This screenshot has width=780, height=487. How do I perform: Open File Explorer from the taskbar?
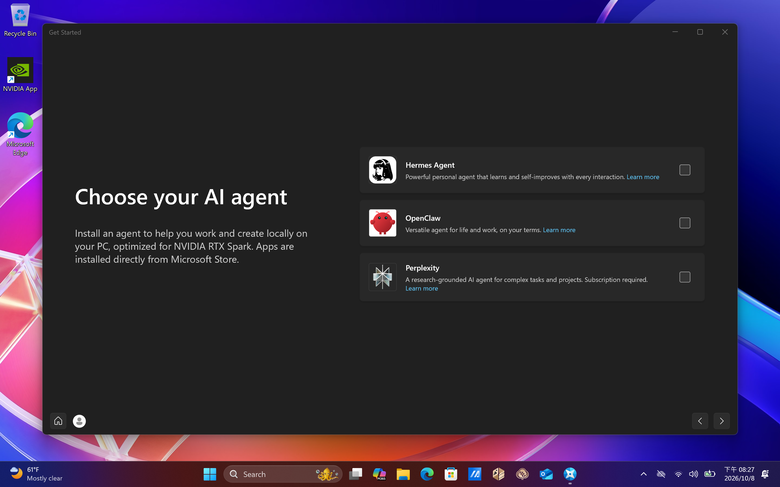(x=403, y=474)
